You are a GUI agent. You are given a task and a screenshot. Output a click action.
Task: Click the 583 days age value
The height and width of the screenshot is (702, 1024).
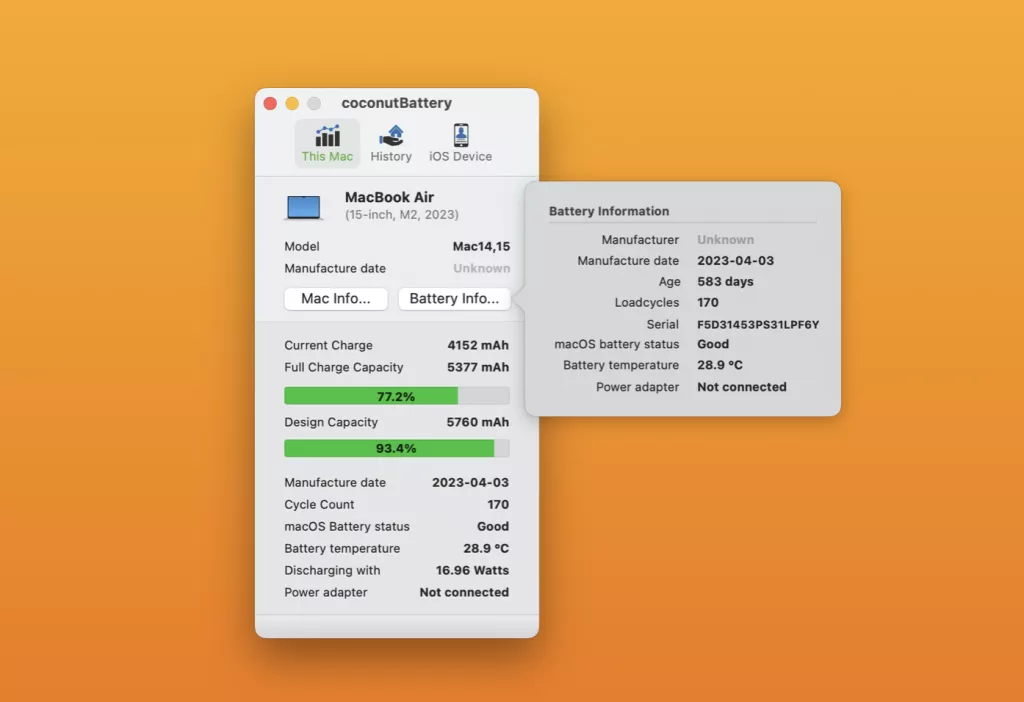click(x=725, y=282)
